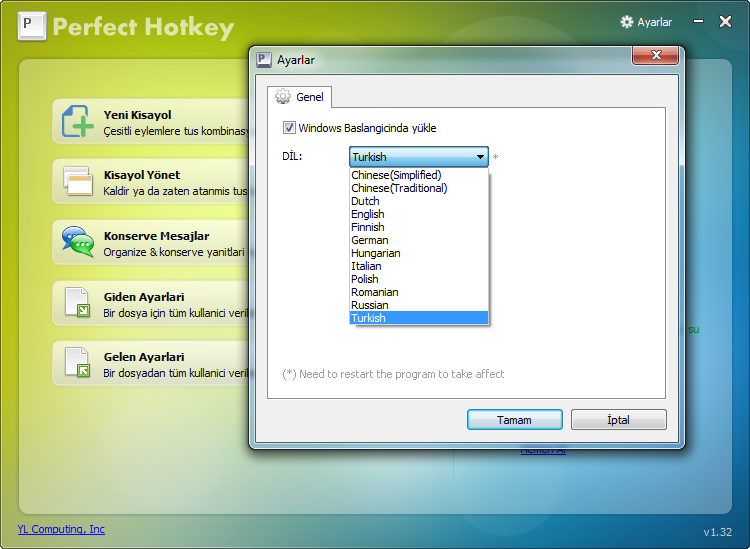Toggle Windows Baslangicinda yükle checkbox
The height and width of the screenshot is (549, 750).
tap(289, 128)
